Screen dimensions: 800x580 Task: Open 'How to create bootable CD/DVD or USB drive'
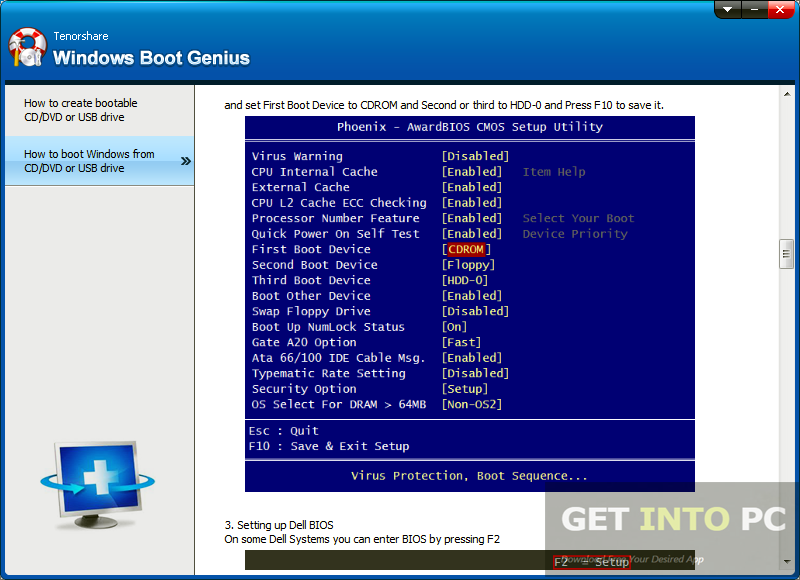(99, 110)
